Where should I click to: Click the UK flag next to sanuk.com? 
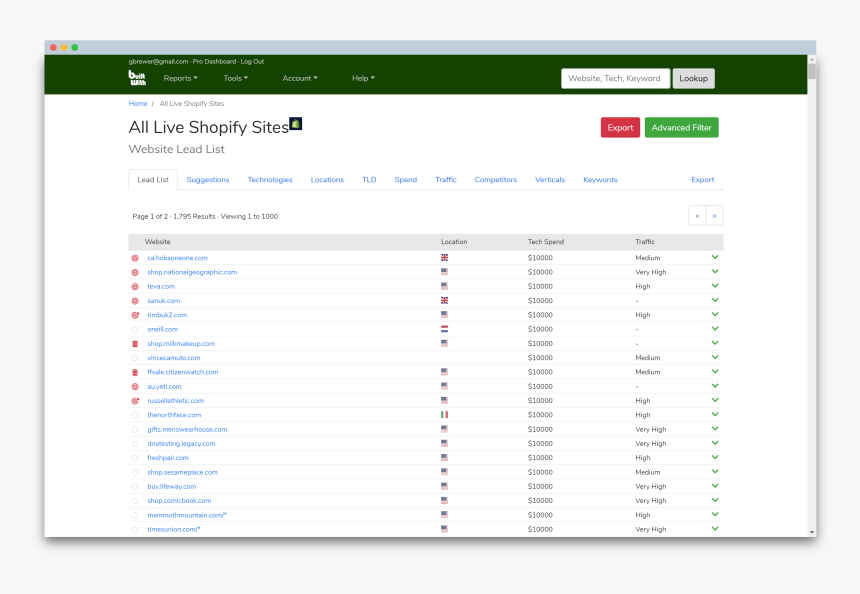444,300
